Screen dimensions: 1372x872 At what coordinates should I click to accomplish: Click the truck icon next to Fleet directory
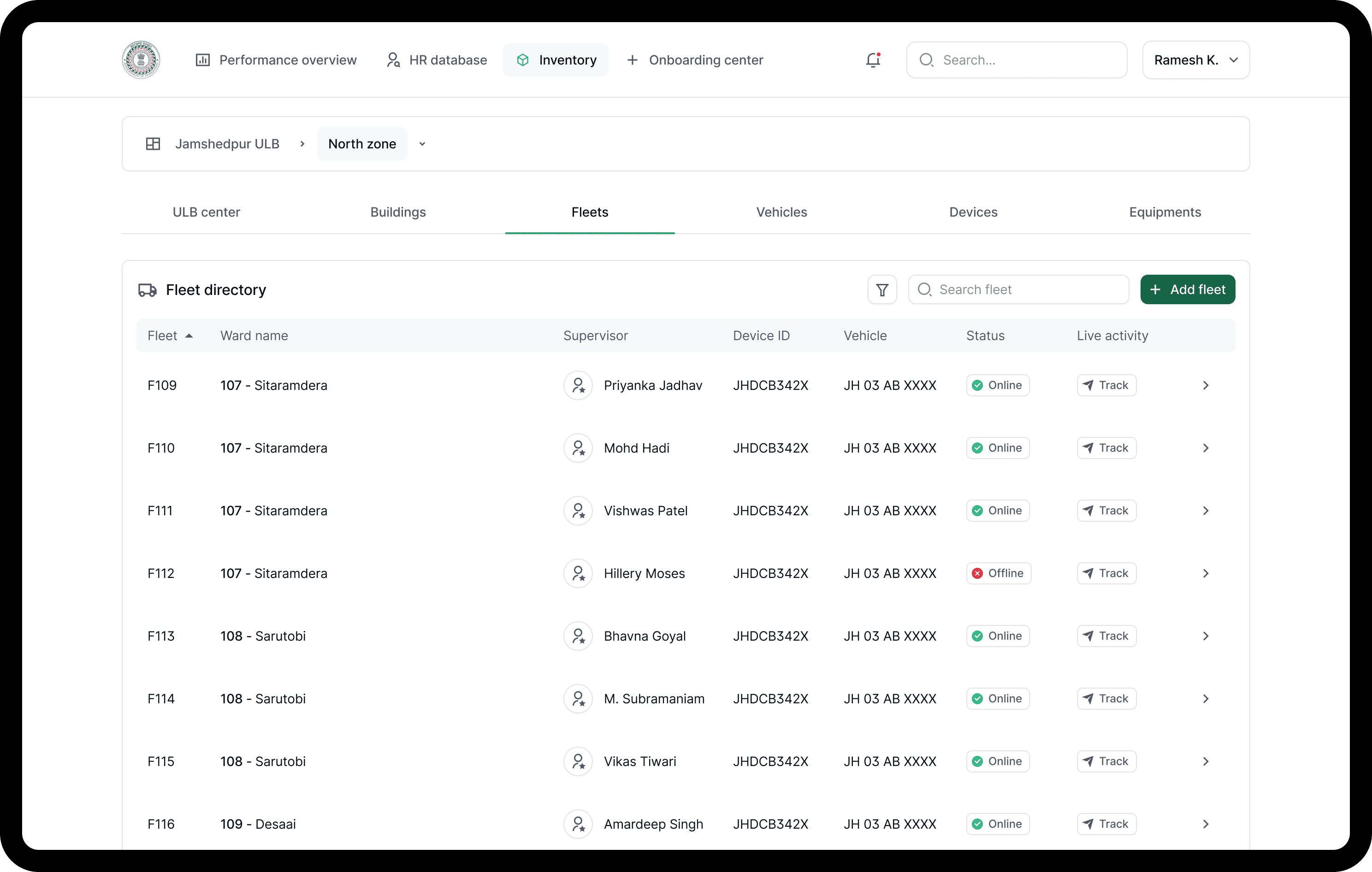click(148, 290)
